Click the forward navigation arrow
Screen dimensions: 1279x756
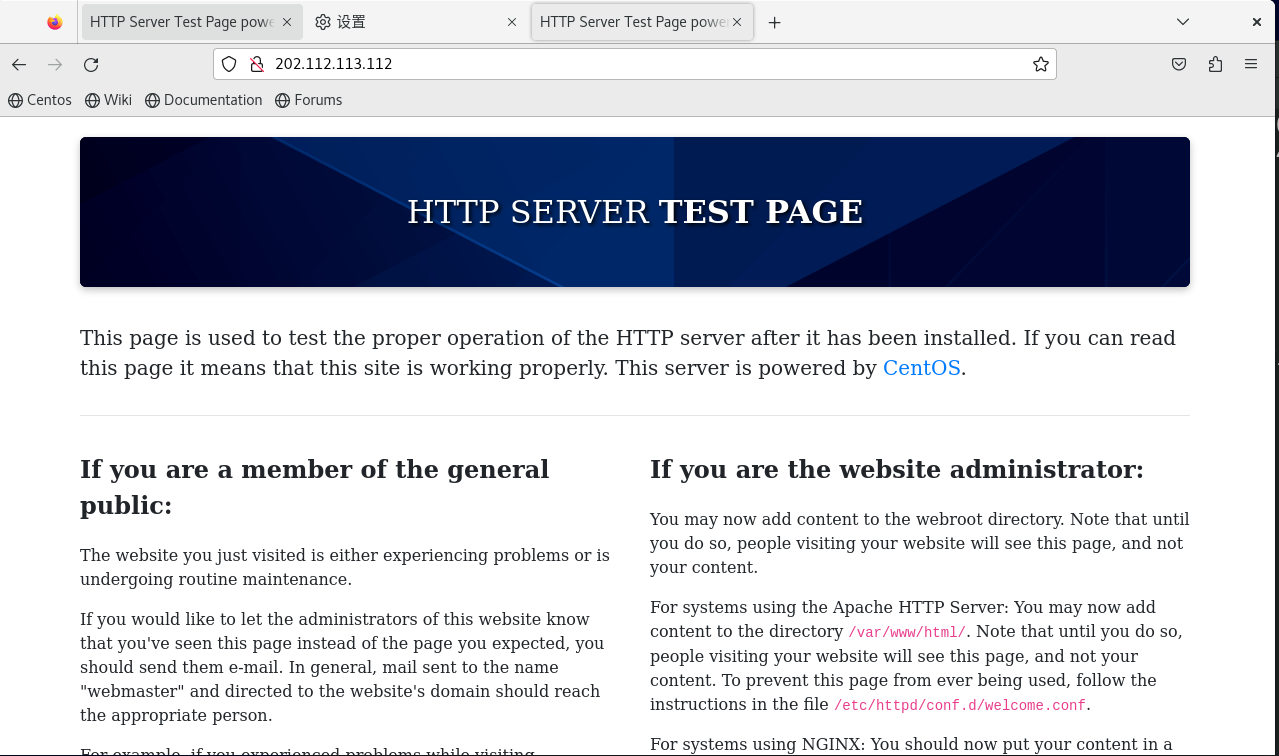[55, 64]
